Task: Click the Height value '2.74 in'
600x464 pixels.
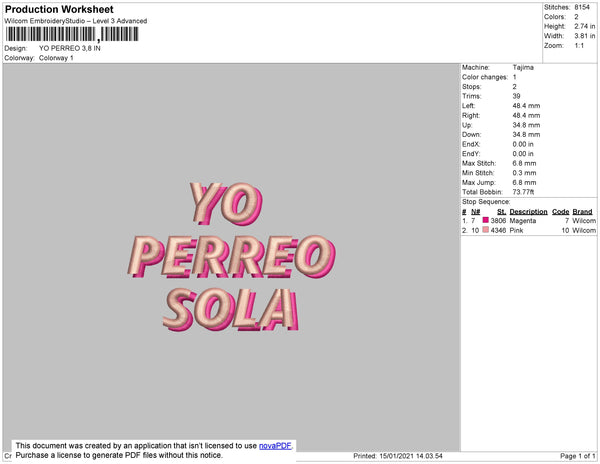Action: click(585, 26)
